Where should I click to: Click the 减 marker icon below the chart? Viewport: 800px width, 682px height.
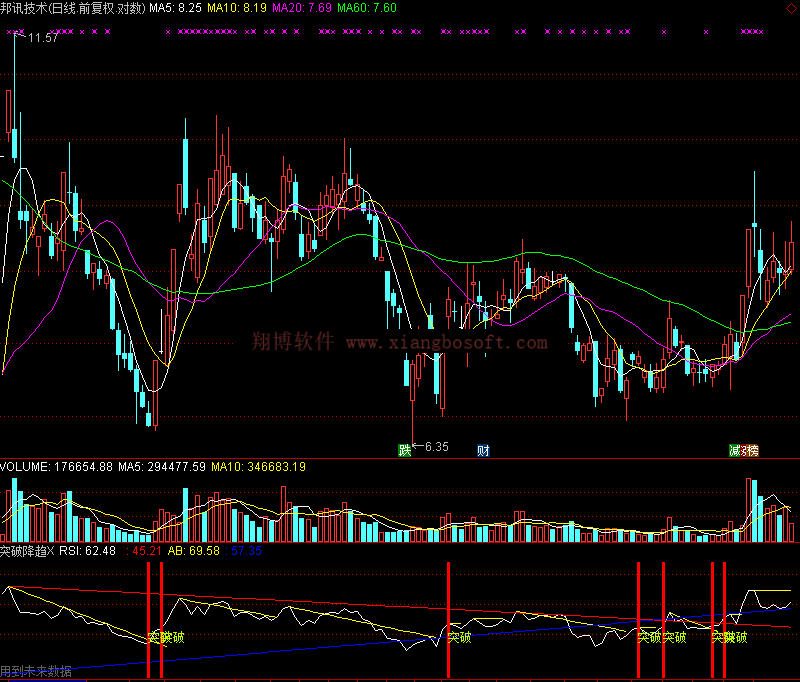[735, 450]
